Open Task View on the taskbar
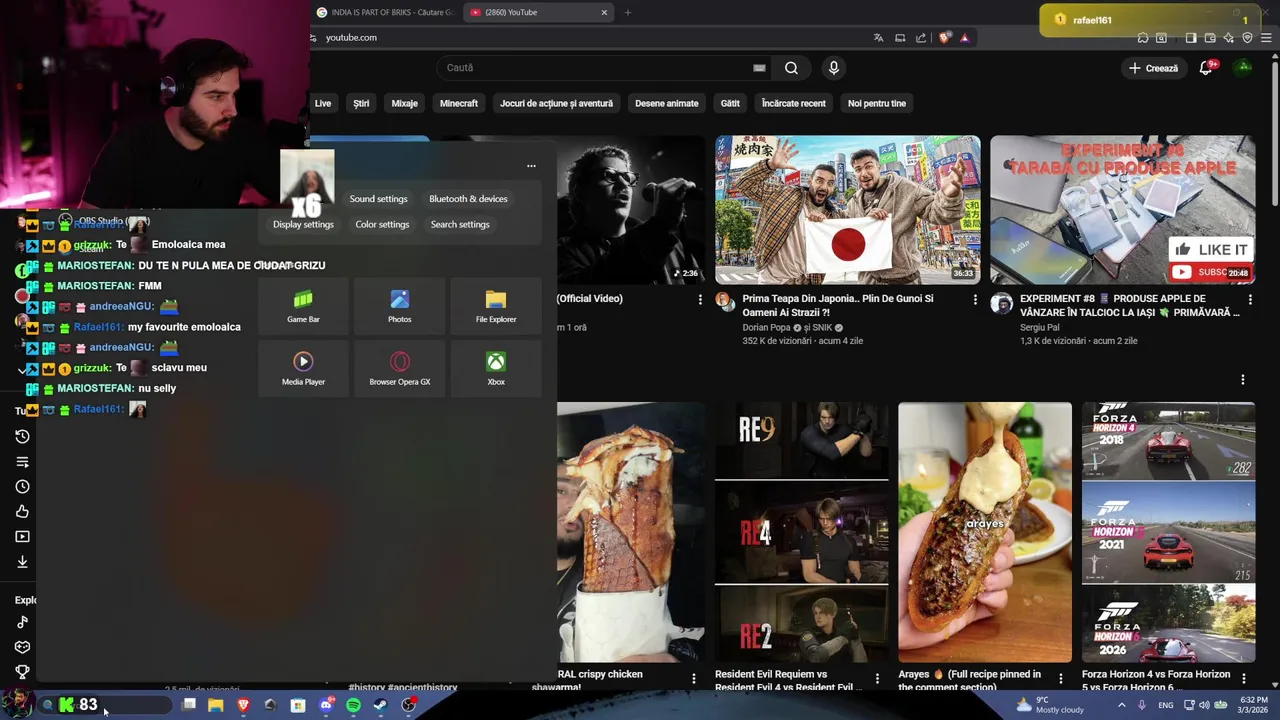 [x=188, y=705]
